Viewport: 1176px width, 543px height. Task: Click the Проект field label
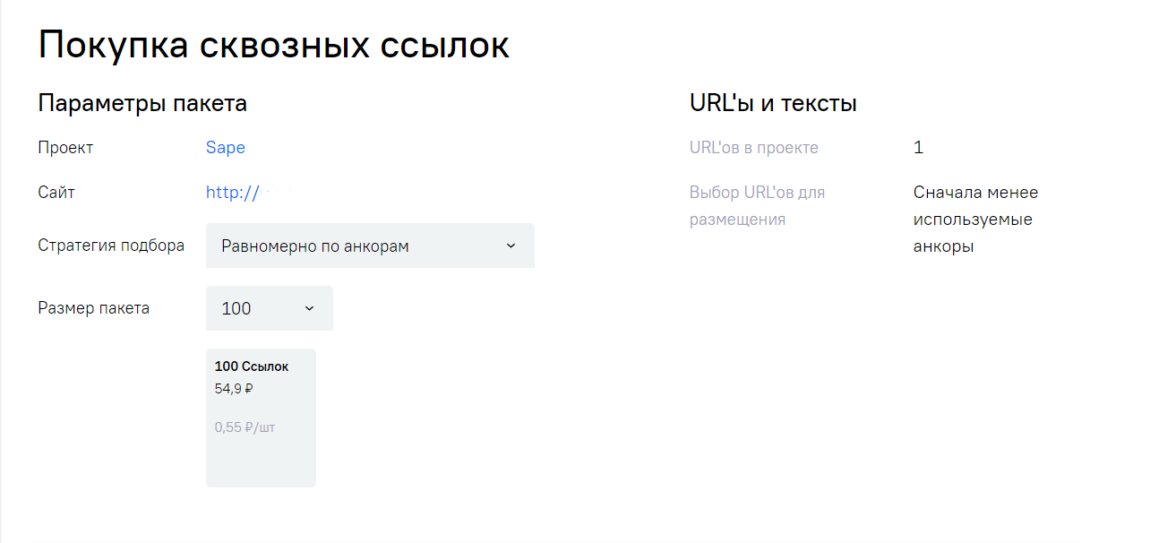65,148
